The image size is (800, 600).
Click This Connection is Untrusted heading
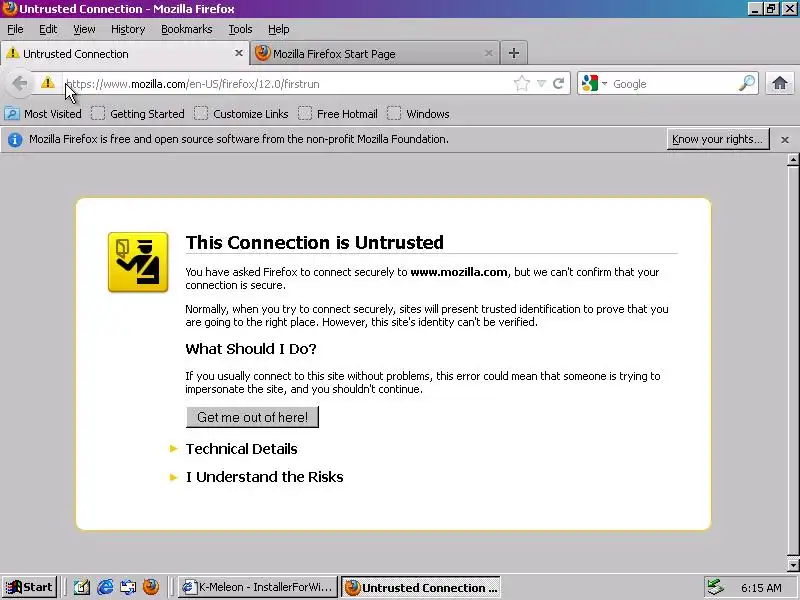coord(314,242)
